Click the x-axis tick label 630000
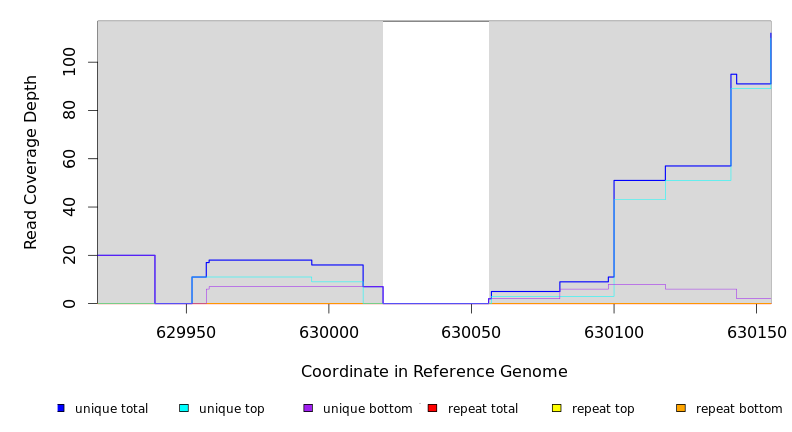 328,333
